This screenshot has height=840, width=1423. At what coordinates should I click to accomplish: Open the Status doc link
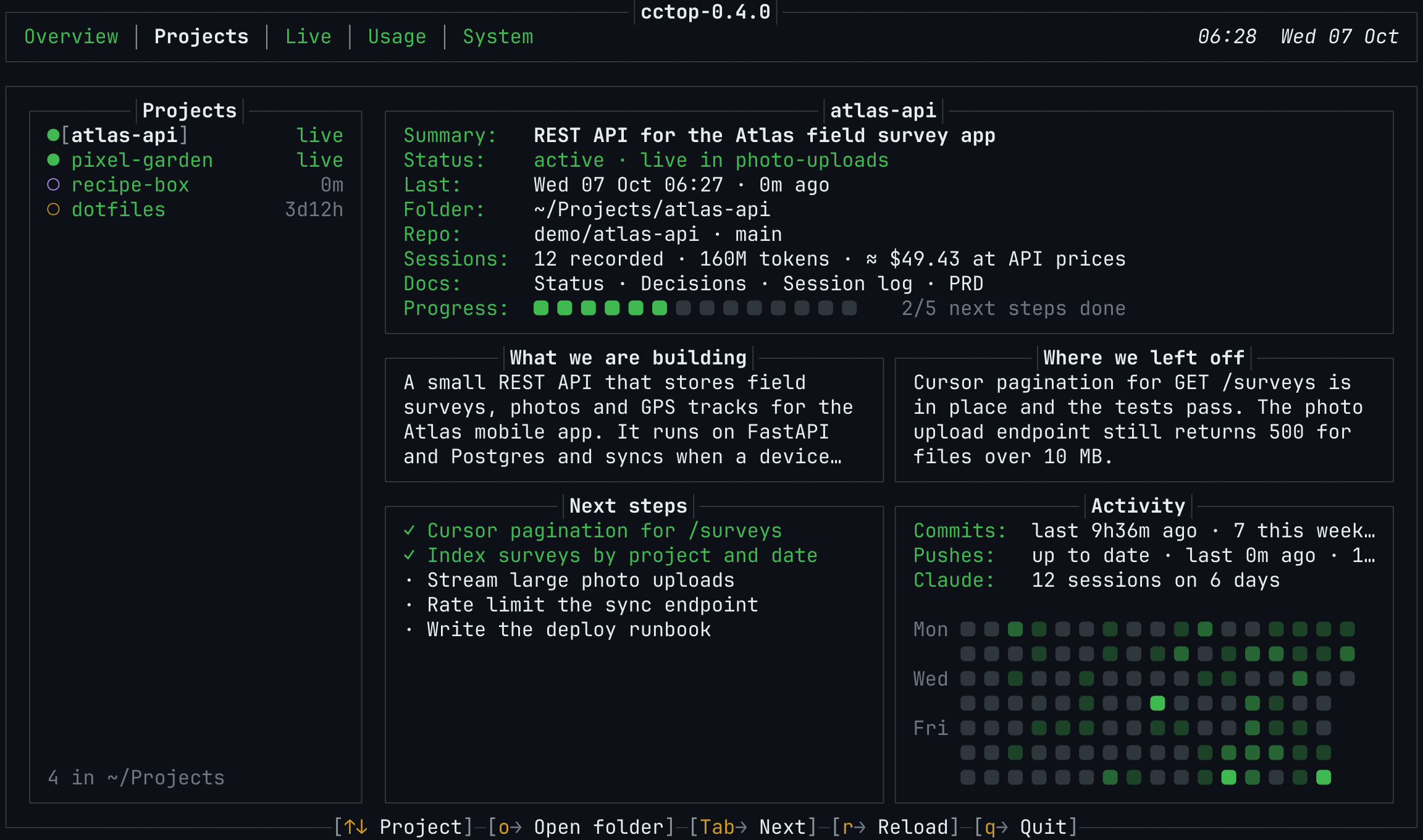pos(569,283)
